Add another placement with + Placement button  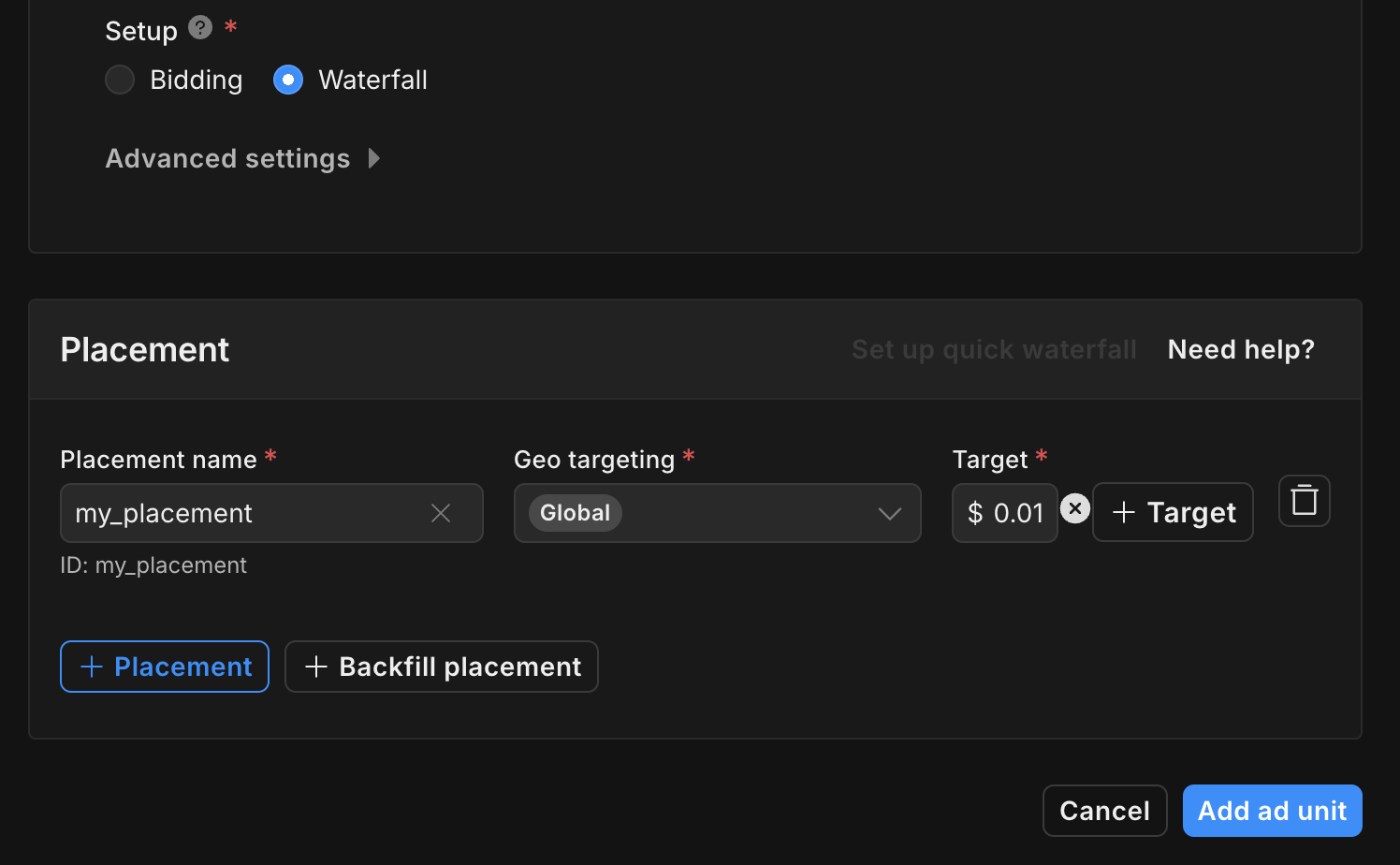coord(165,667)
